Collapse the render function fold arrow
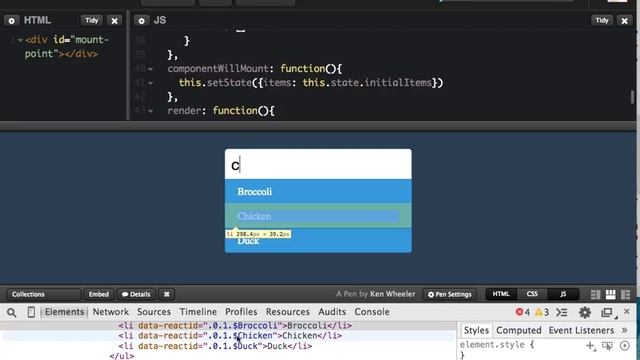The height and width of the screenshot is (360, 640). point(151,111)
